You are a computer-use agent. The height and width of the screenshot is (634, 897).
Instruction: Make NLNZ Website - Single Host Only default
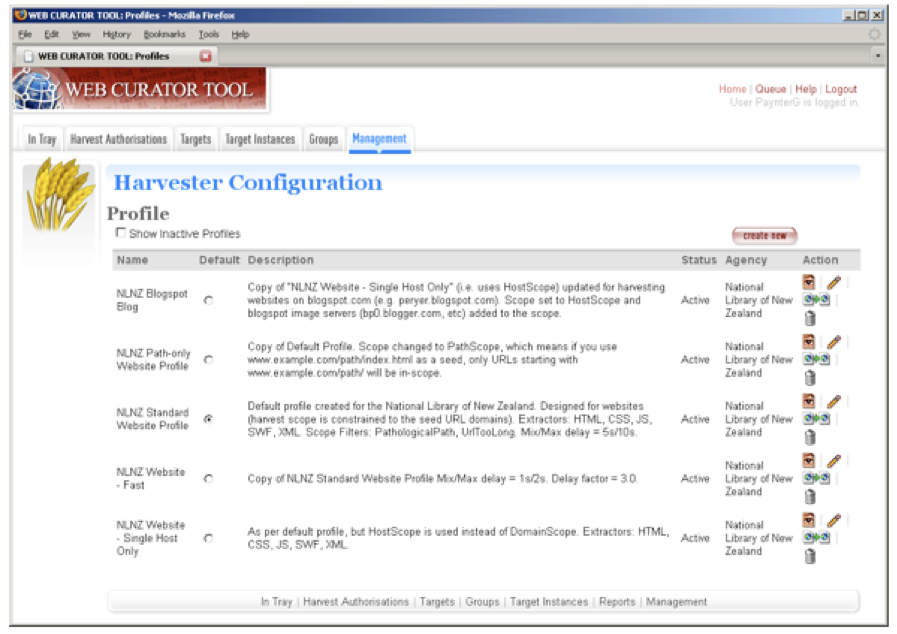[208, 538]
